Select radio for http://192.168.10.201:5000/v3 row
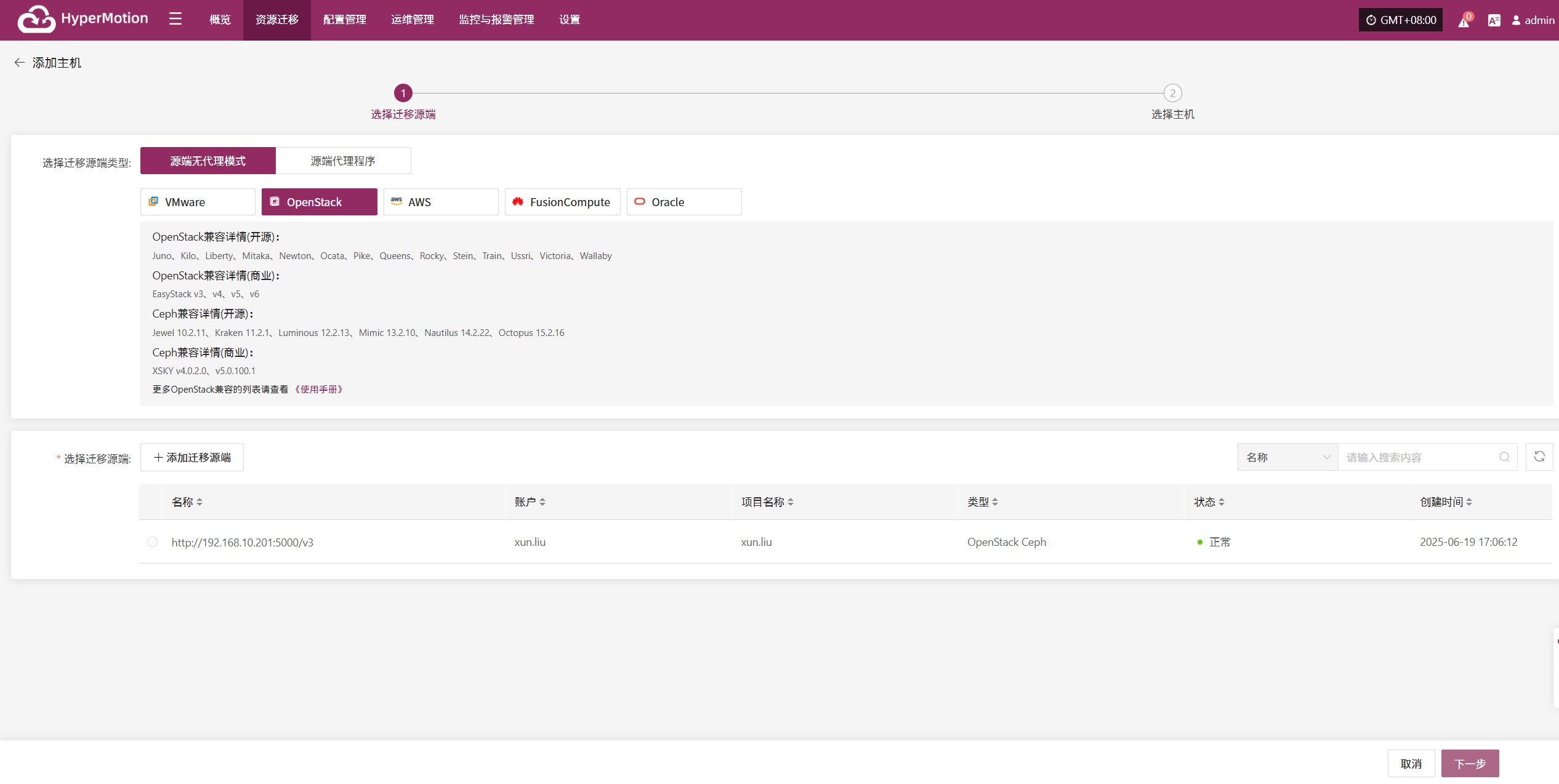 (152, 542)
